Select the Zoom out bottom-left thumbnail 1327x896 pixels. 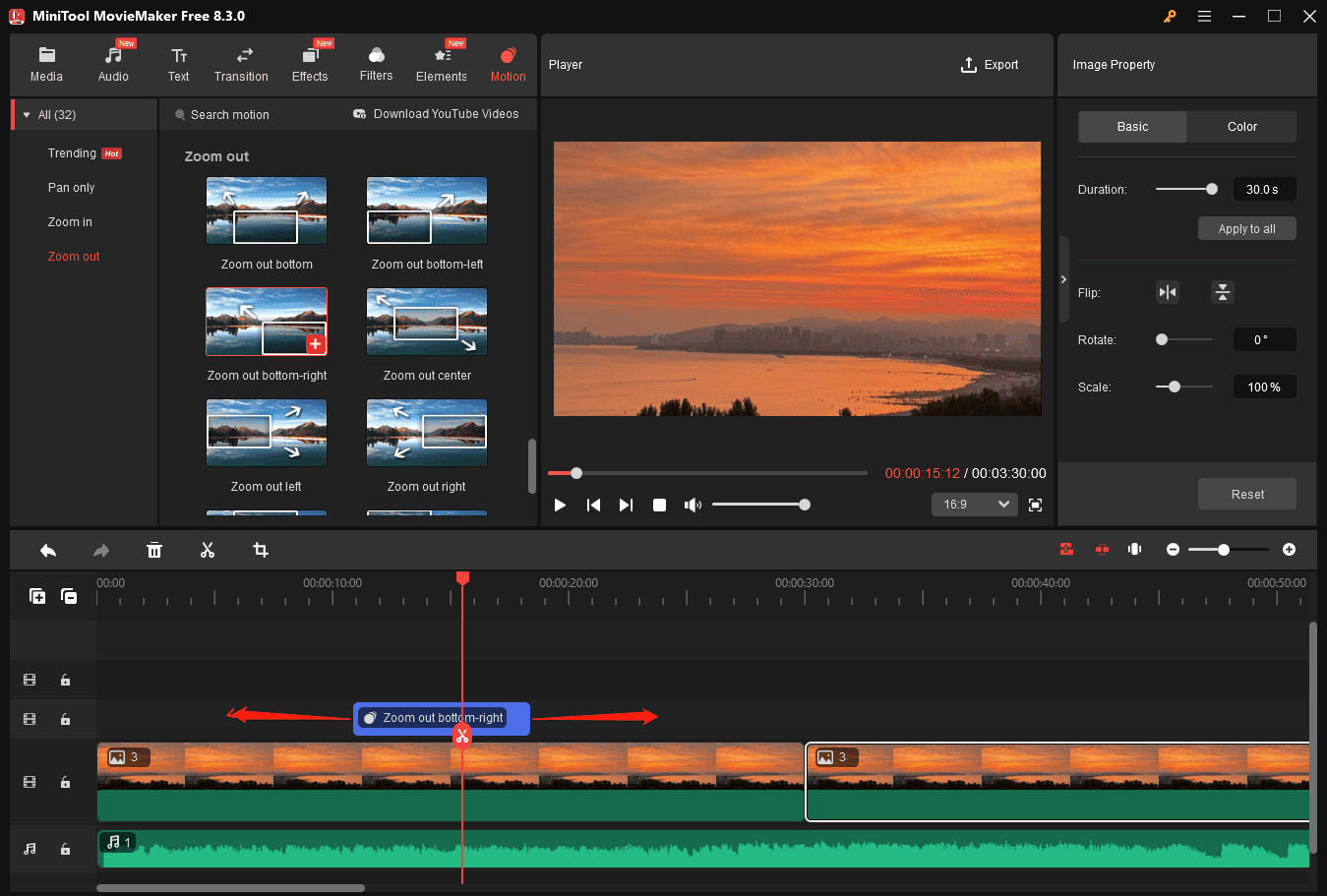click(427, 210)
